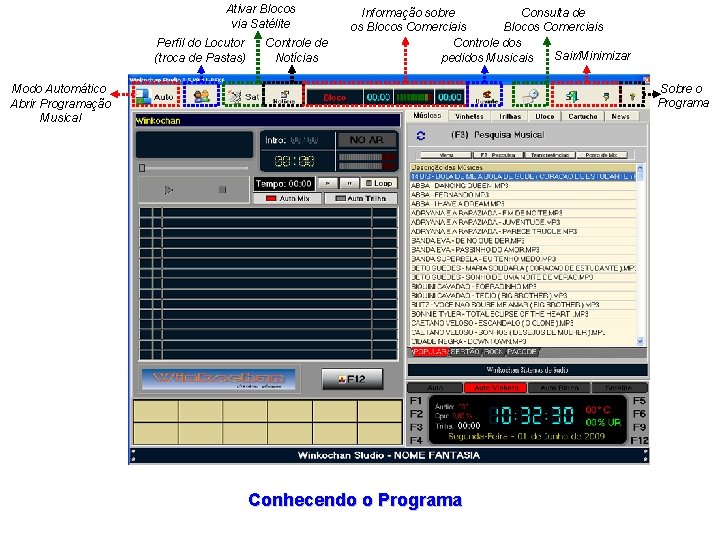Click the music list scrollbar up arrow
This screenshot has width=720, height=540.
pyautogui.click(x=640, y=168)
